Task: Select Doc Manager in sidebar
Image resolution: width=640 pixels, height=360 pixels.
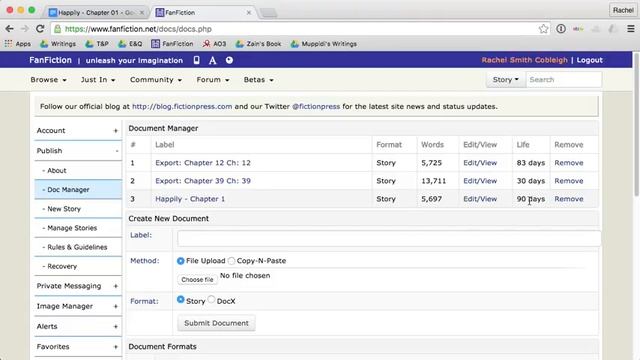Action: click(x=78, y=190)
